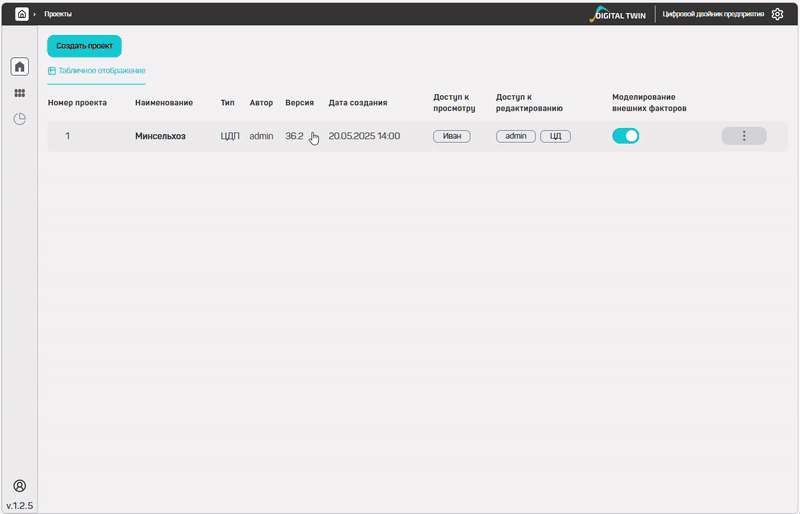Click the Иван view access tag
The image size is (800, 514).
click(x=451, y=136)
